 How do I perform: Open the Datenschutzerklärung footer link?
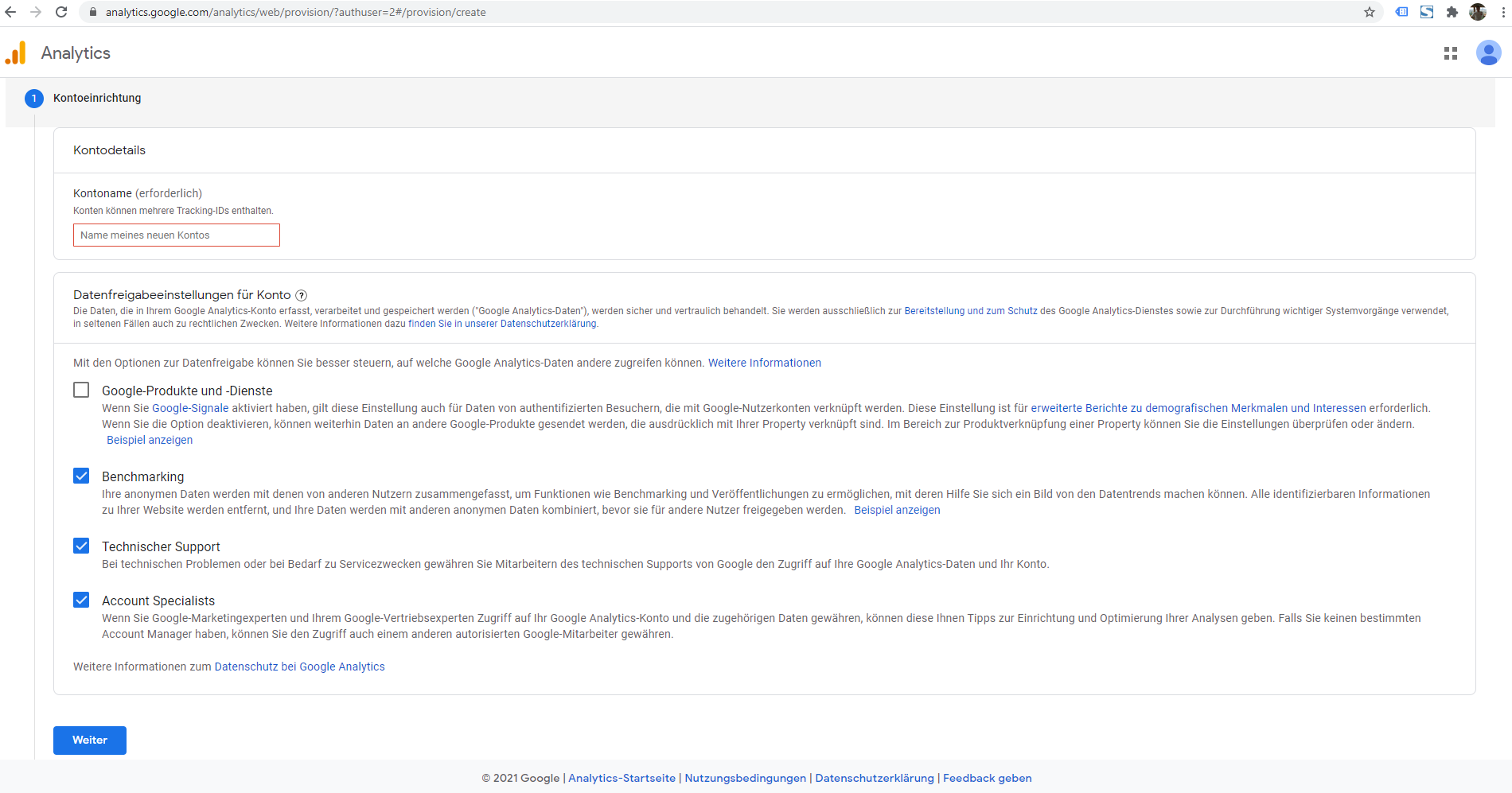[875, 778]
